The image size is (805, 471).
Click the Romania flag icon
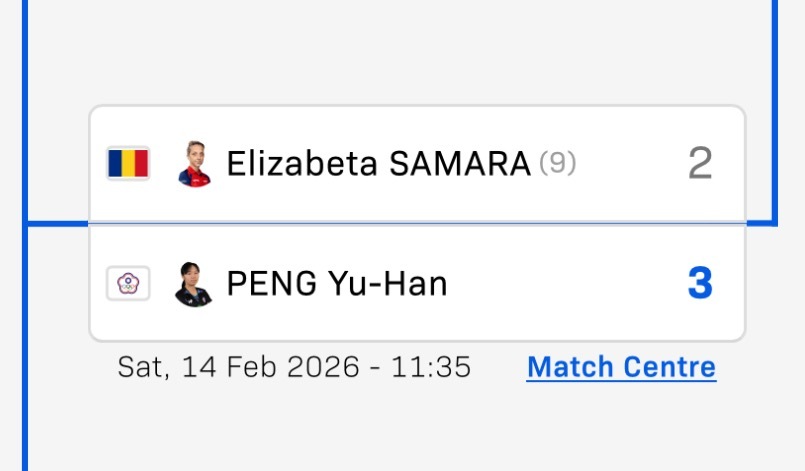pos(128,163)
